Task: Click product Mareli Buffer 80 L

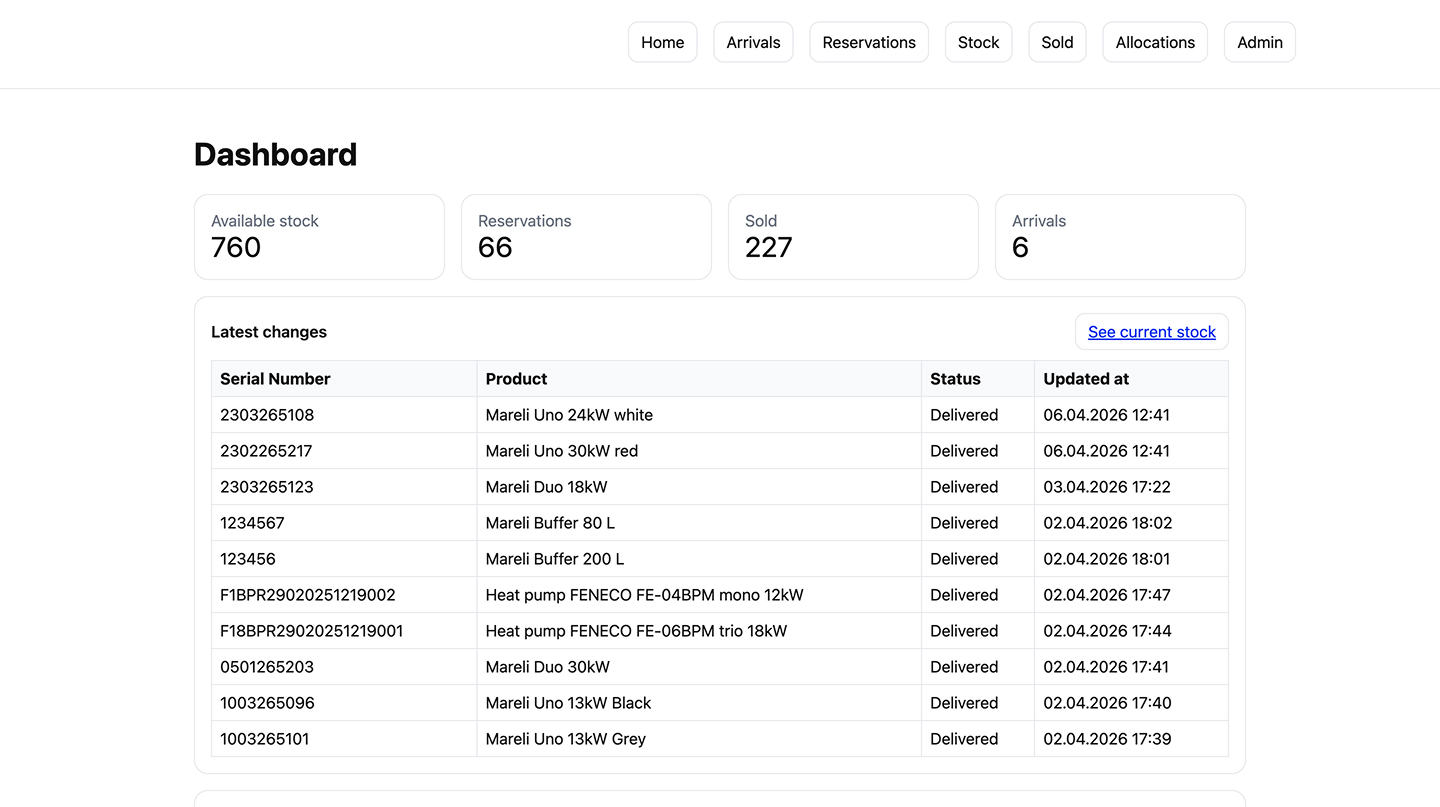Action: coord(550,523)
